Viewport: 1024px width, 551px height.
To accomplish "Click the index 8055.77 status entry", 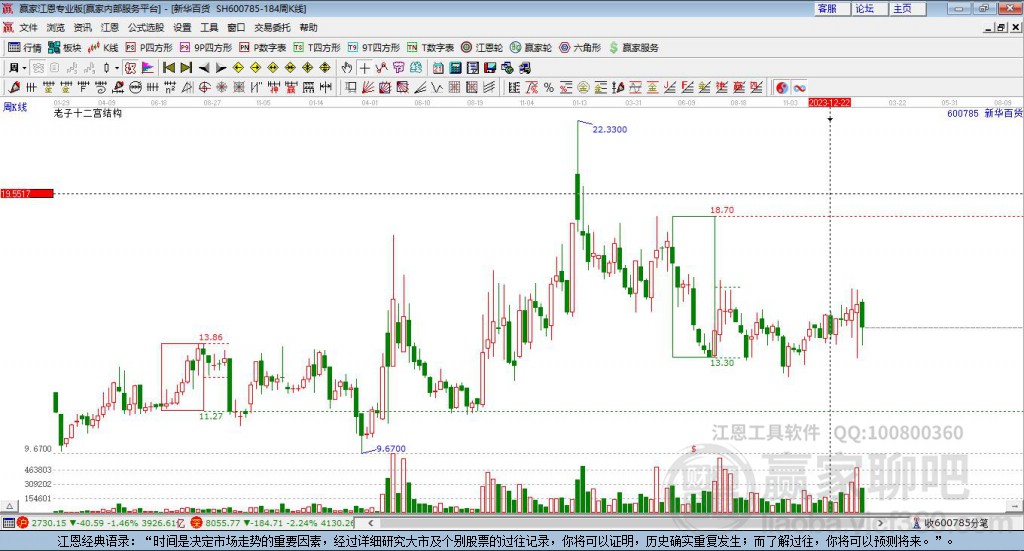I will [x=272, y=523].
